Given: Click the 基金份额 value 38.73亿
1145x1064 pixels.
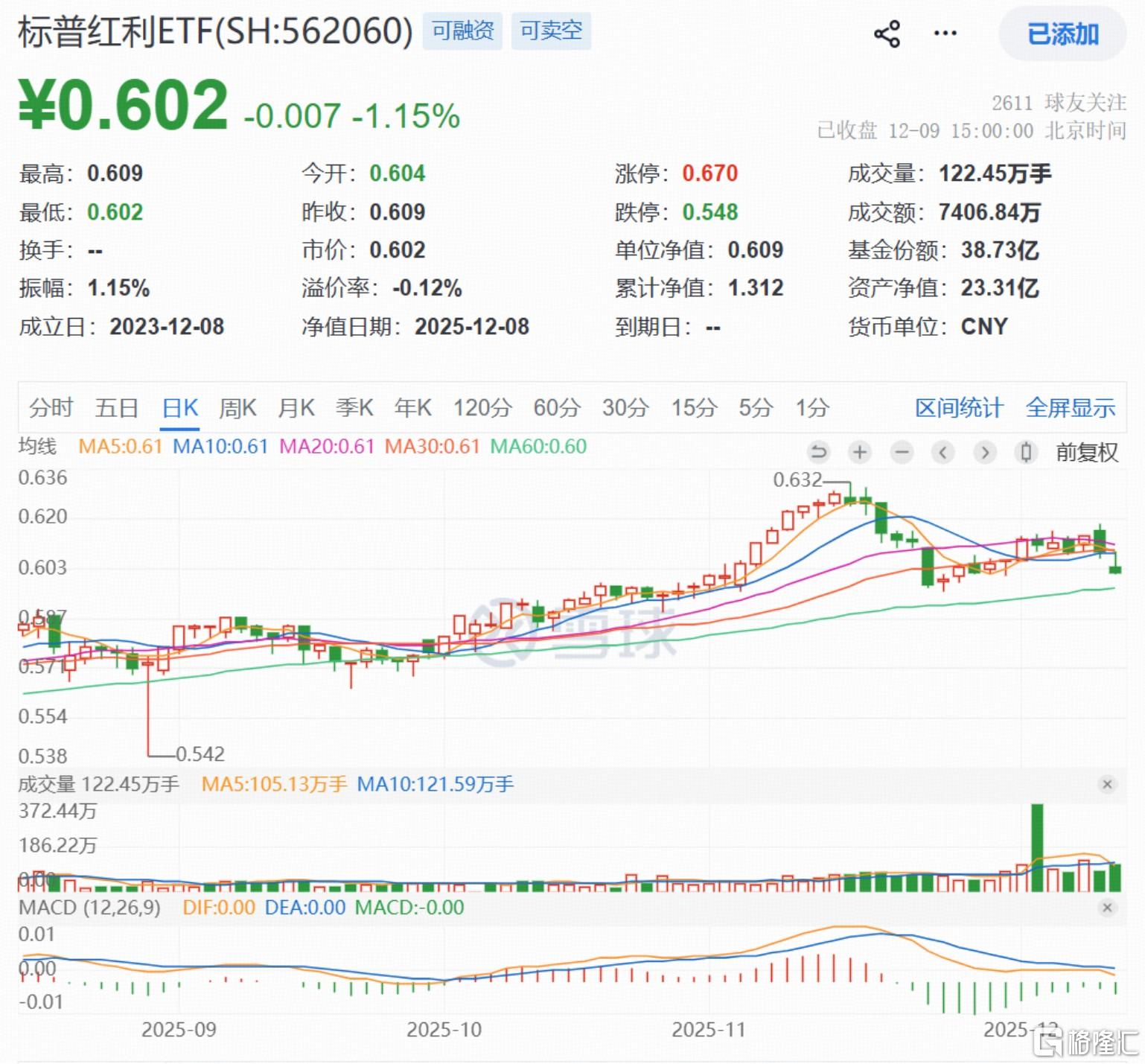Looking at the screenshot, I should (1000, 250).
